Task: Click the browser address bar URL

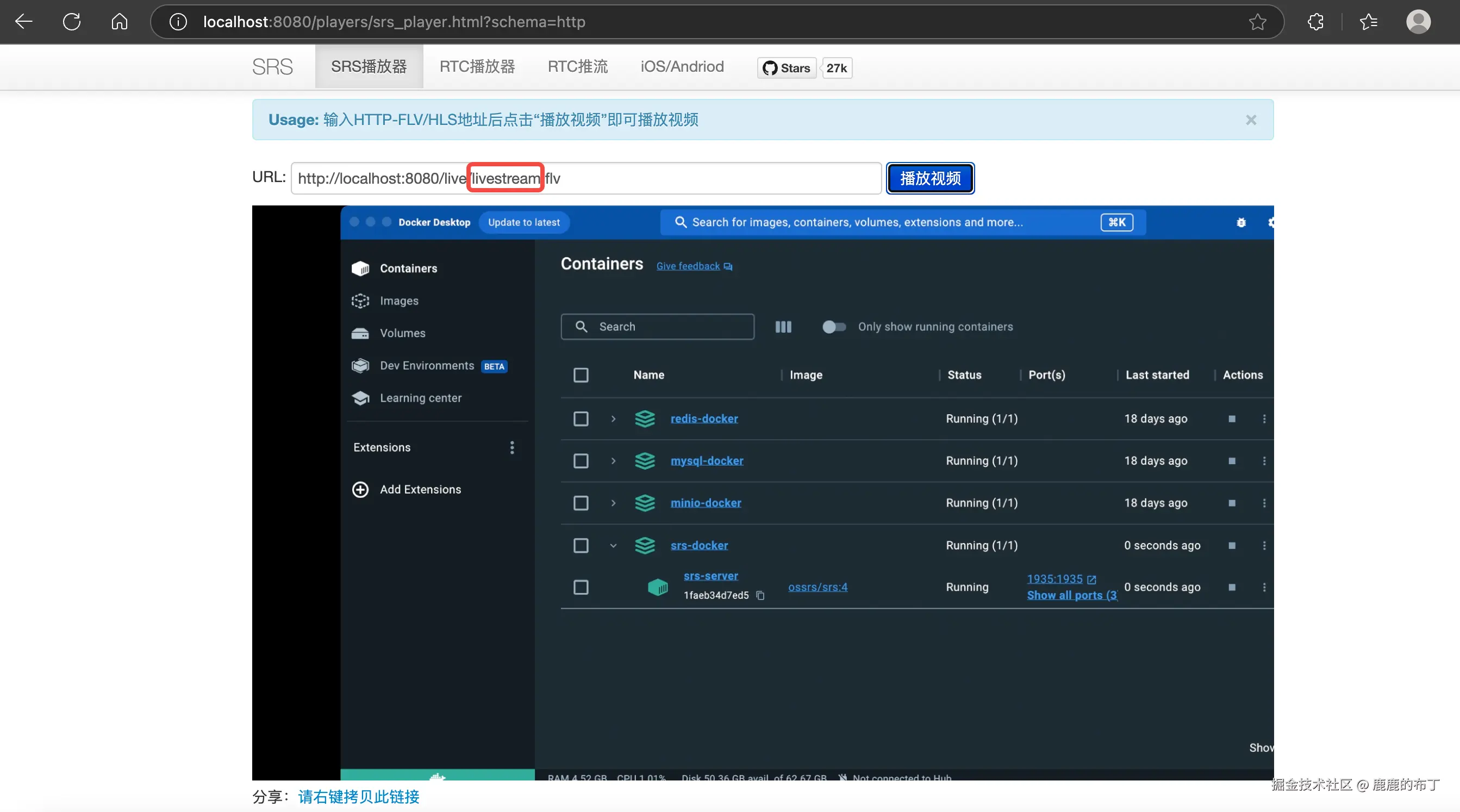Action: [x=394, y=22]
